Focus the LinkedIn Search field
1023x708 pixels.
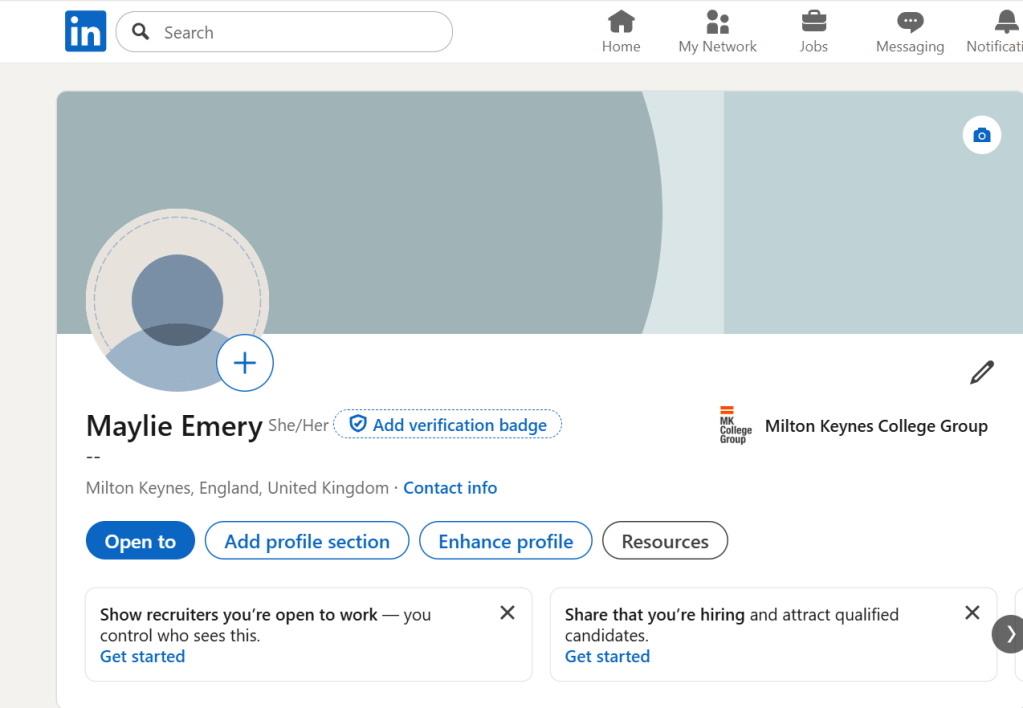pos(300,32)
